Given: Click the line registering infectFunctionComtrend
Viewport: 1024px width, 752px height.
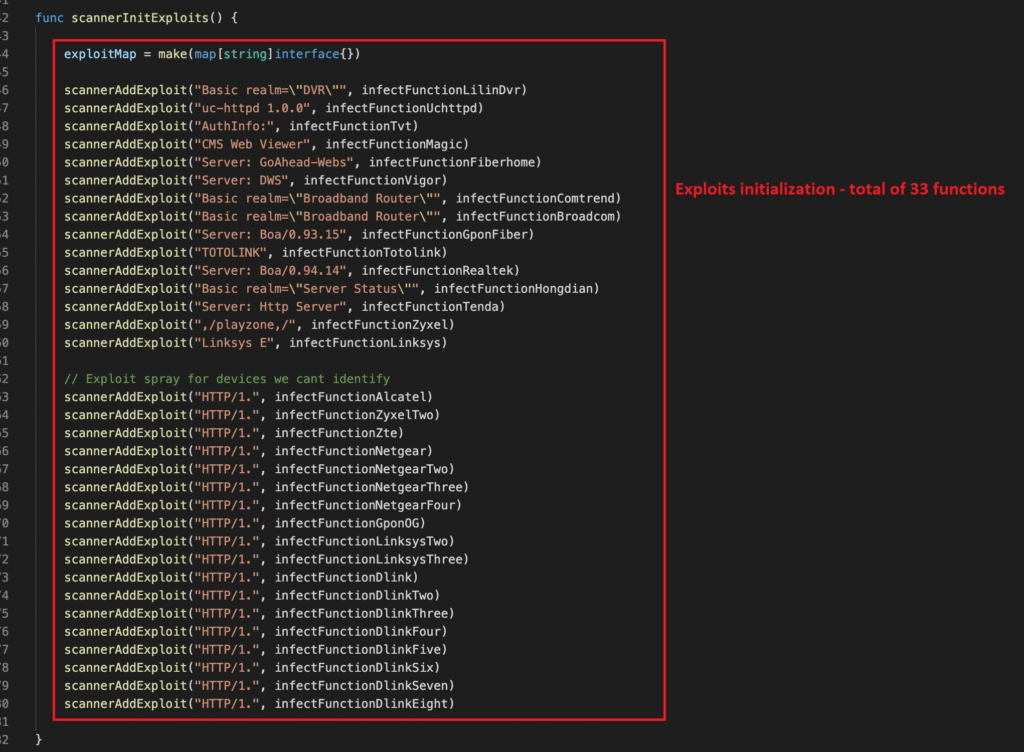Looking at the screenshot, I should point(342,198).
